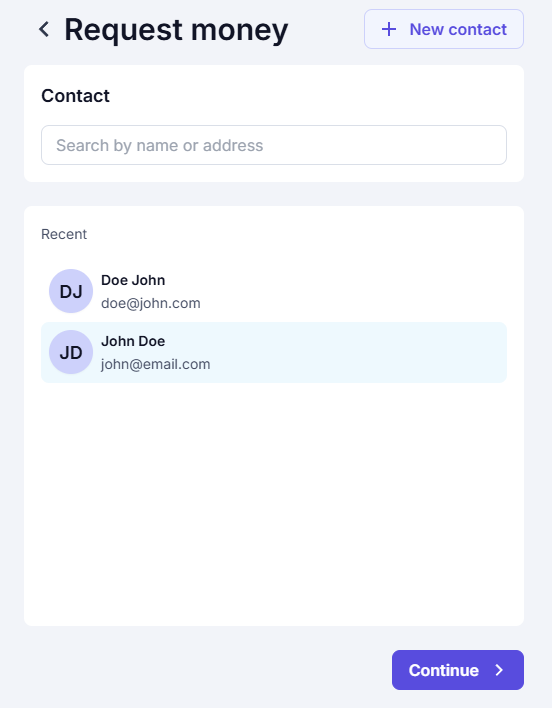Choose the John Doe contact name
Viewport: 552px width, 708px height.
click(x=133, y=341)
